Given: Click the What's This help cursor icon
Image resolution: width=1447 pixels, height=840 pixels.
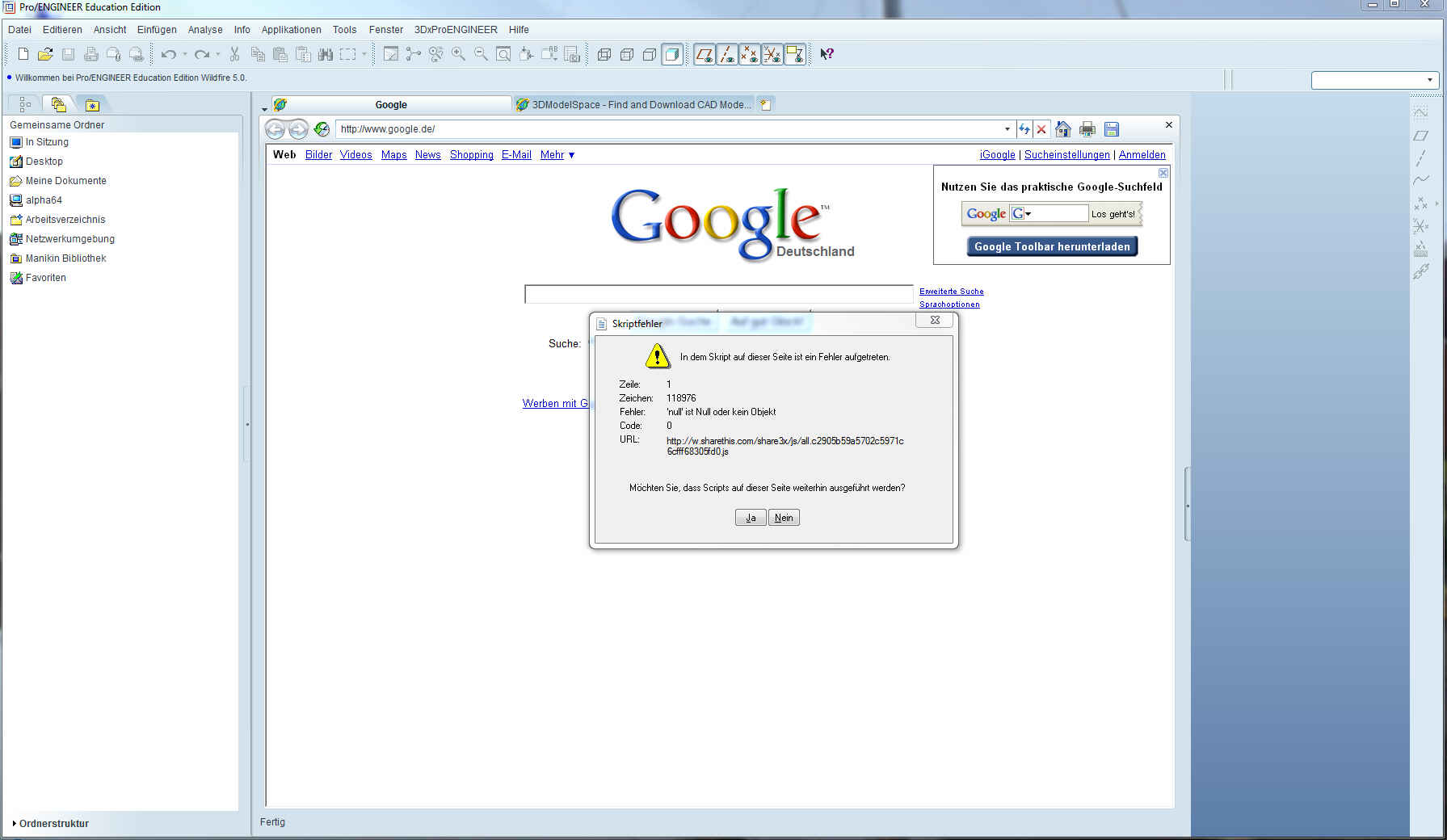Looking at the screenshot, I should (x=827, y=54).
